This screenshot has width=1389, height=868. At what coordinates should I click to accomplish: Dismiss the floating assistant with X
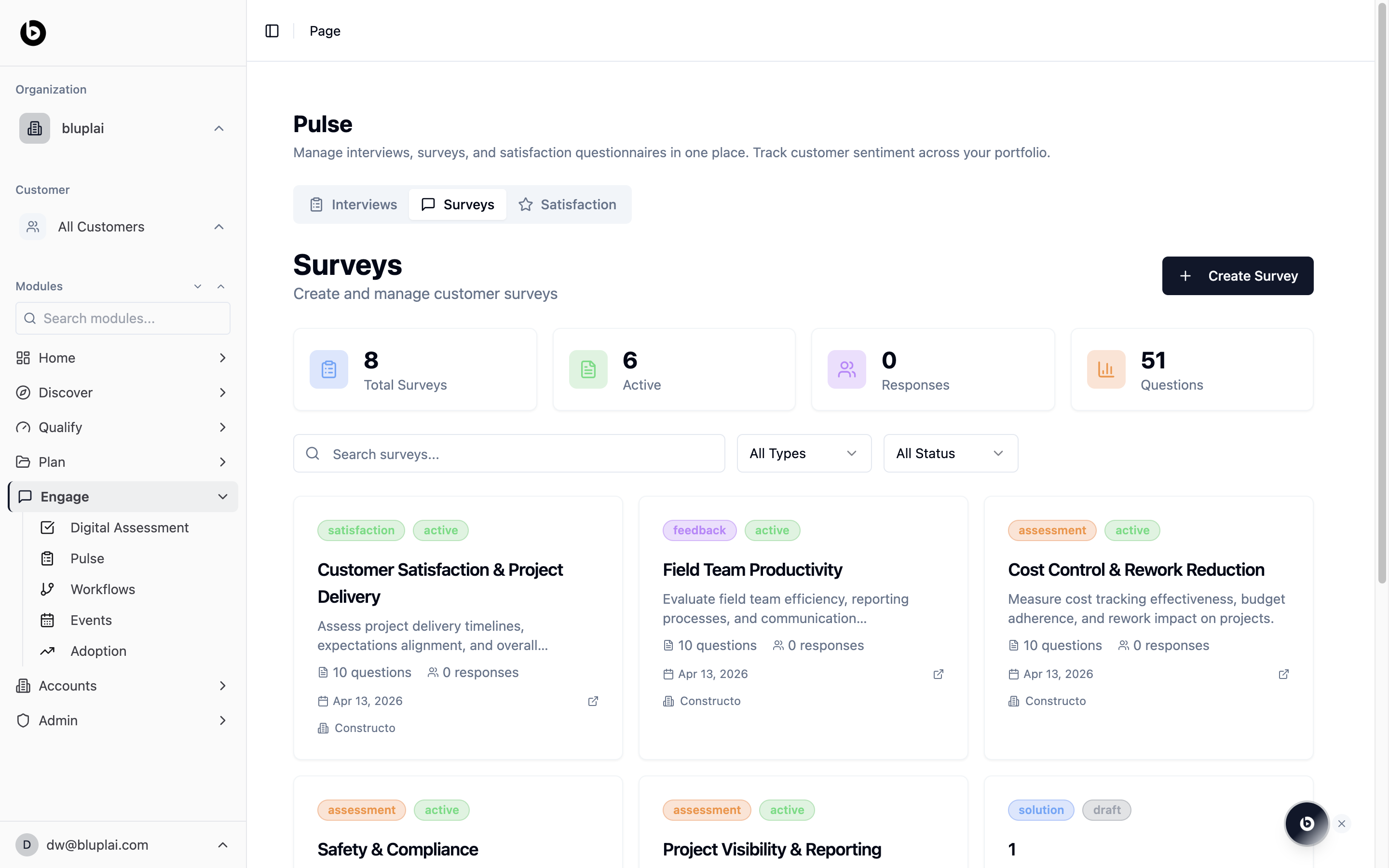[x=1342, y=823]
